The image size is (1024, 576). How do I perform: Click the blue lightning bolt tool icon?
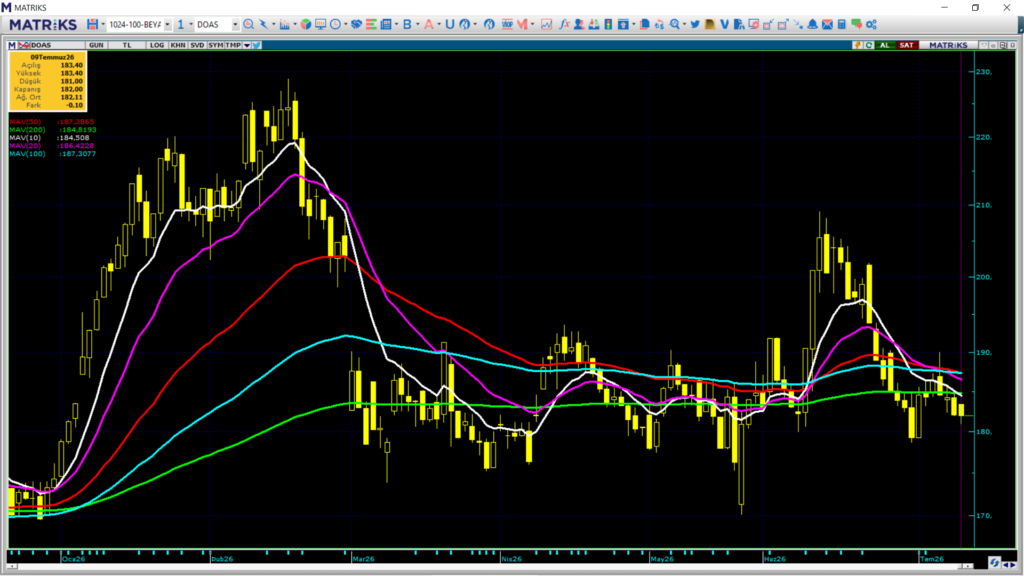point(263,24)
